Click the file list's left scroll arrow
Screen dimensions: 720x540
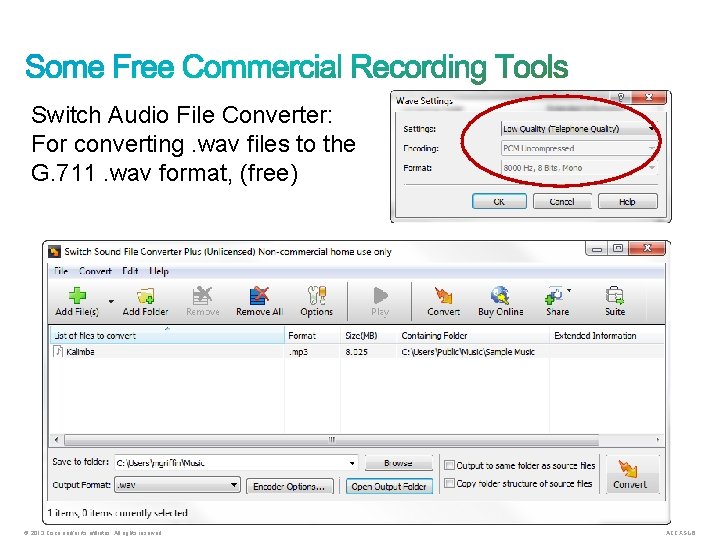pyautogui.click(x=56, y=440)
